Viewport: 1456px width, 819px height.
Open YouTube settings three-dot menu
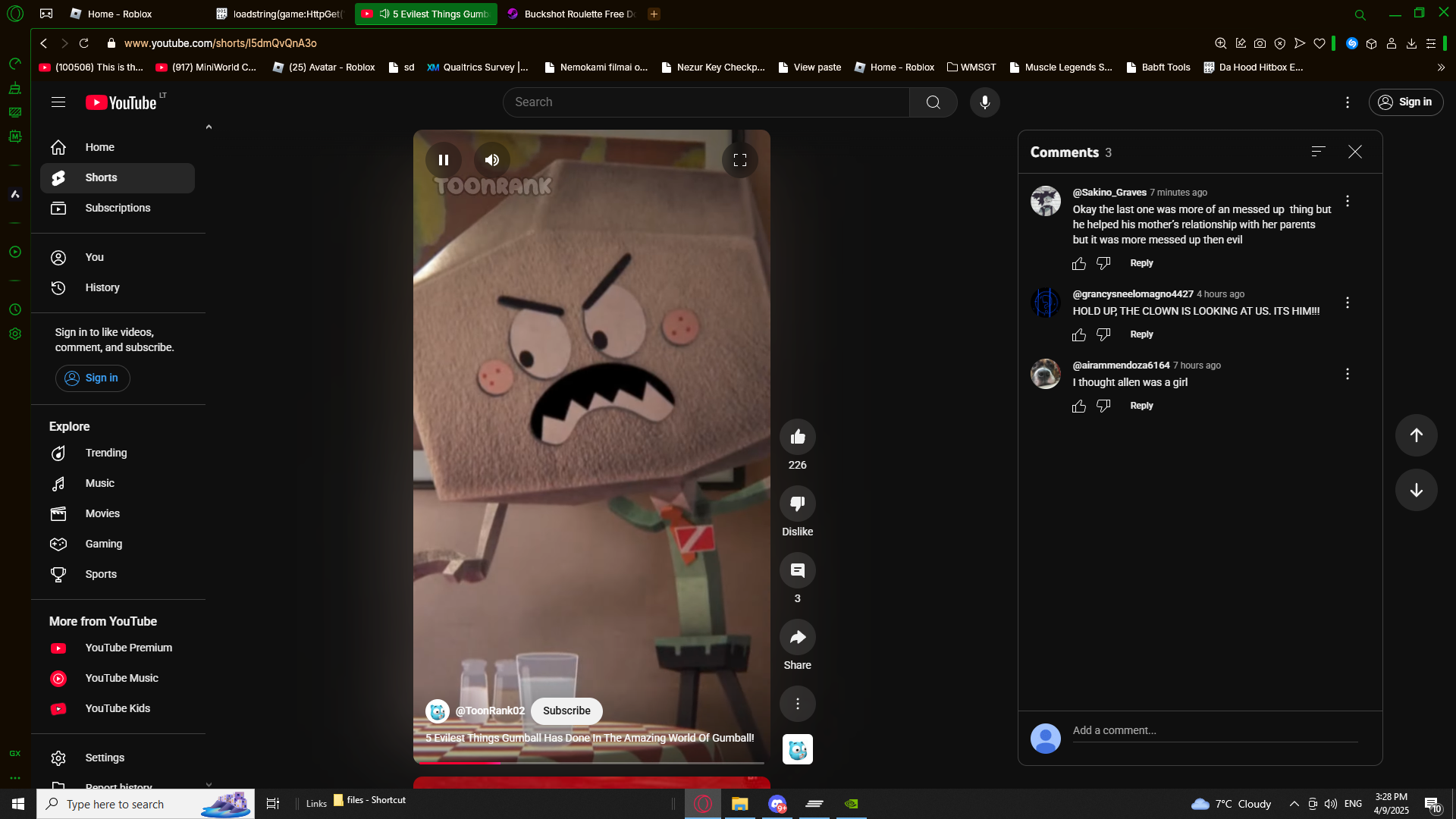1348,102
